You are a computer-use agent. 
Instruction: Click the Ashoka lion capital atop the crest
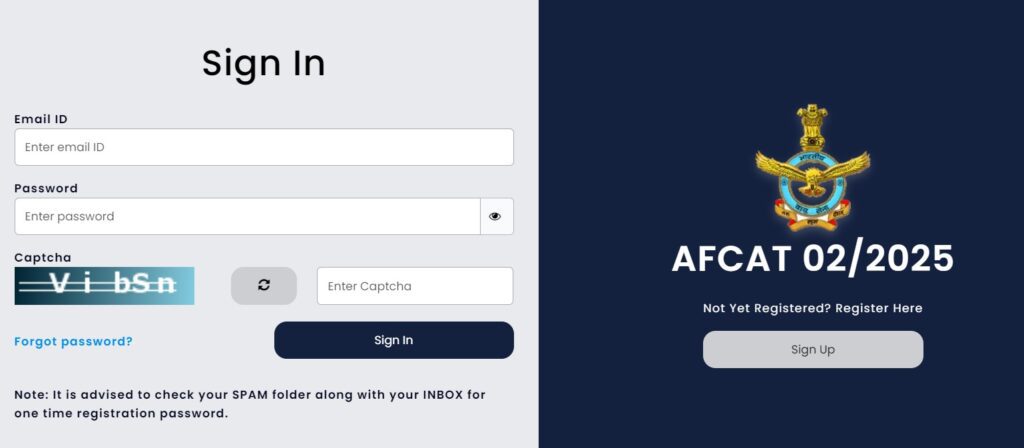point(812,126)
